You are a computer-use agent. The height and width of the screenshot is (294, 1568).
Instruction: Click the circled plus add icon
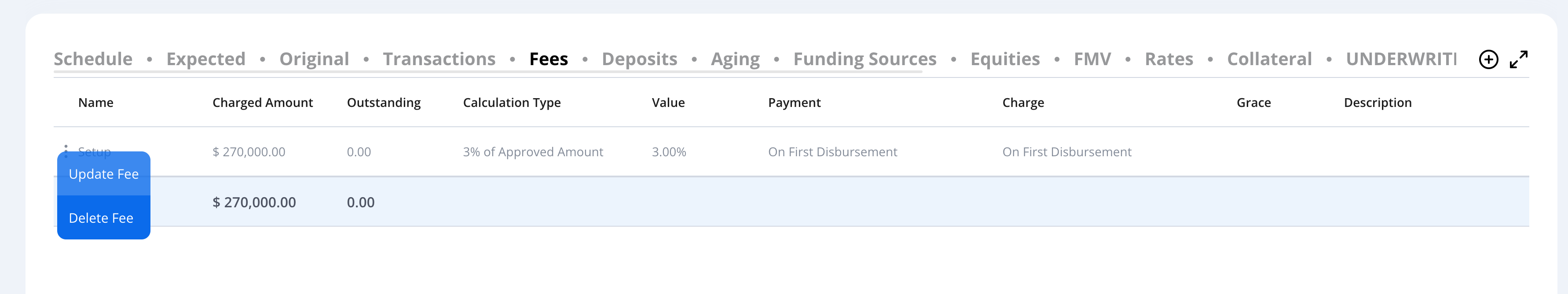[1488, 60]
